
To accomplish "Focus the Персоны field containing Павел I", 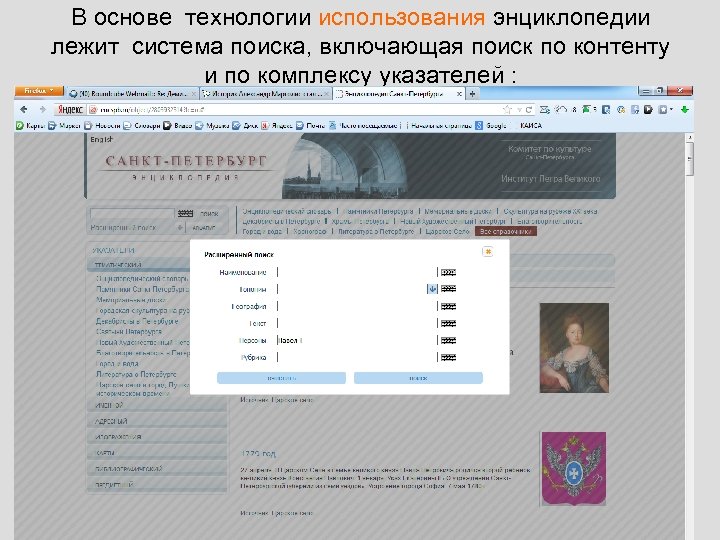I will pos(357,340).
